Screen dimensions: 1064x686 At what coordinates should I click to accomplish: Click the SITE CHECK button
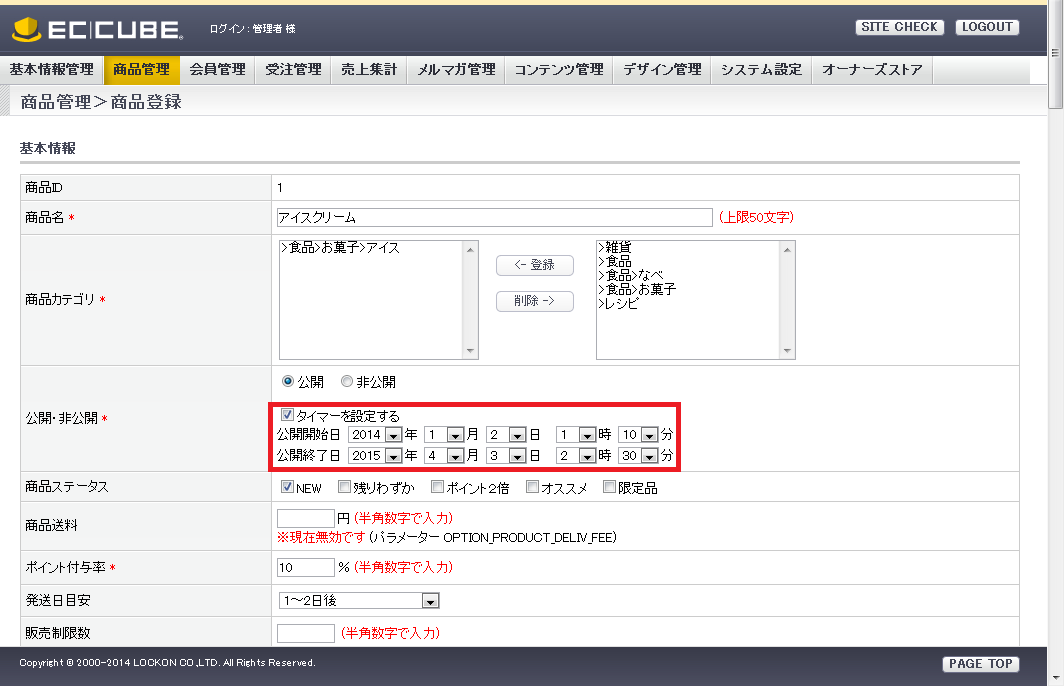(x=900, y=27)
